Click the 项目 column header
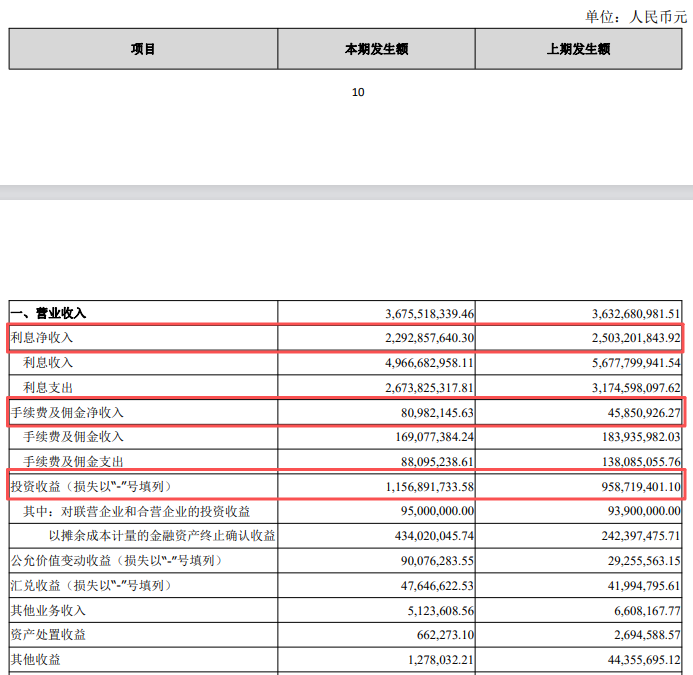Viewport: 693px width, 675px height. (x=143, y=49)
